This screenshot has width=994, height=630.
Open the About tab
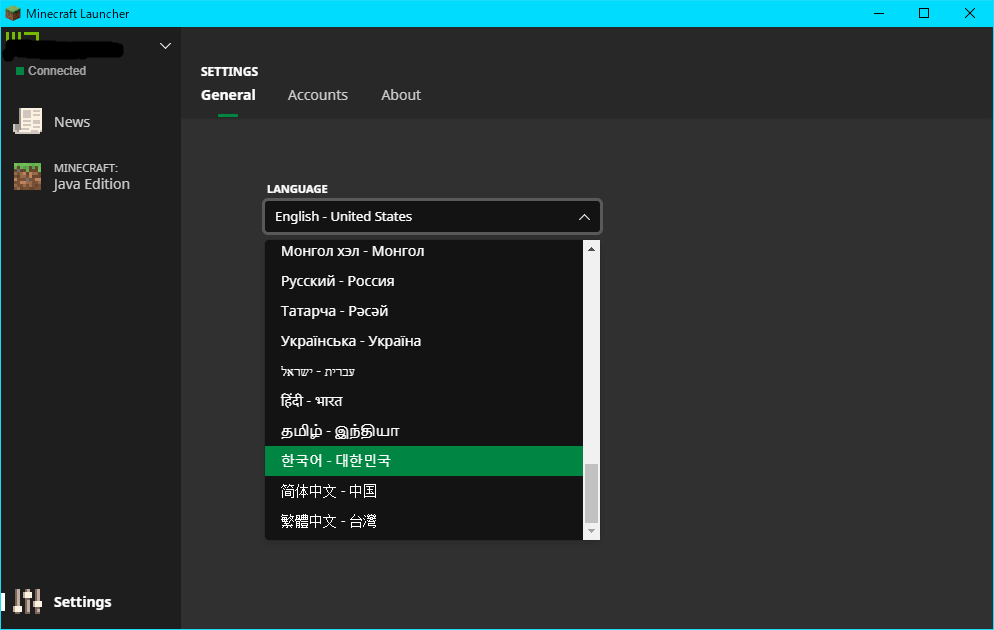pyautogui.click(x=400, y=95)
